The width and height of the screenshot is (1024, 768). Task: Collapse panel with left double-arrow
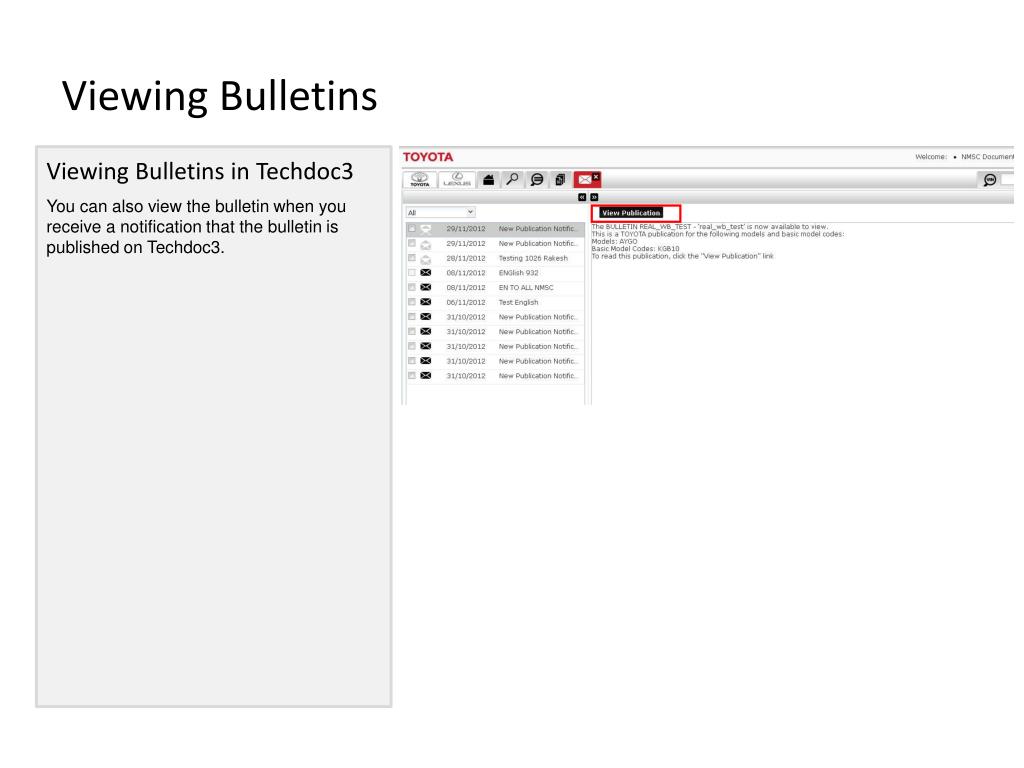[x=582, y=197]
